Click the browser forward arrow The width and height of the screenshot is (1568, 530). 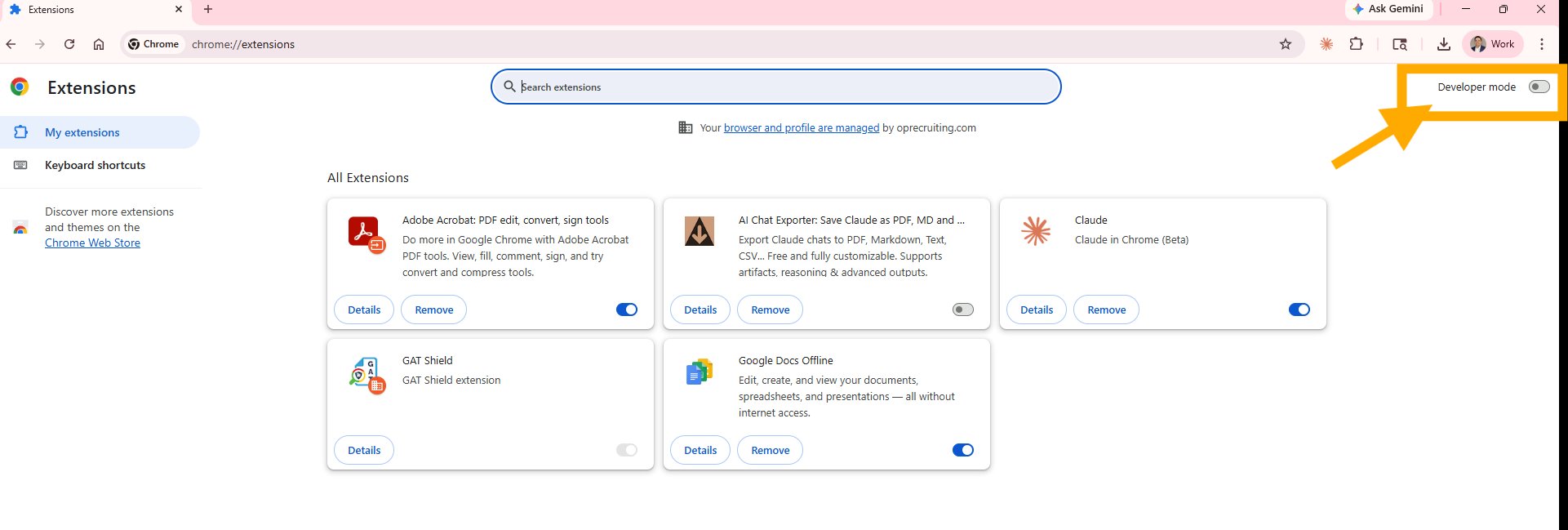coord(39,44)
